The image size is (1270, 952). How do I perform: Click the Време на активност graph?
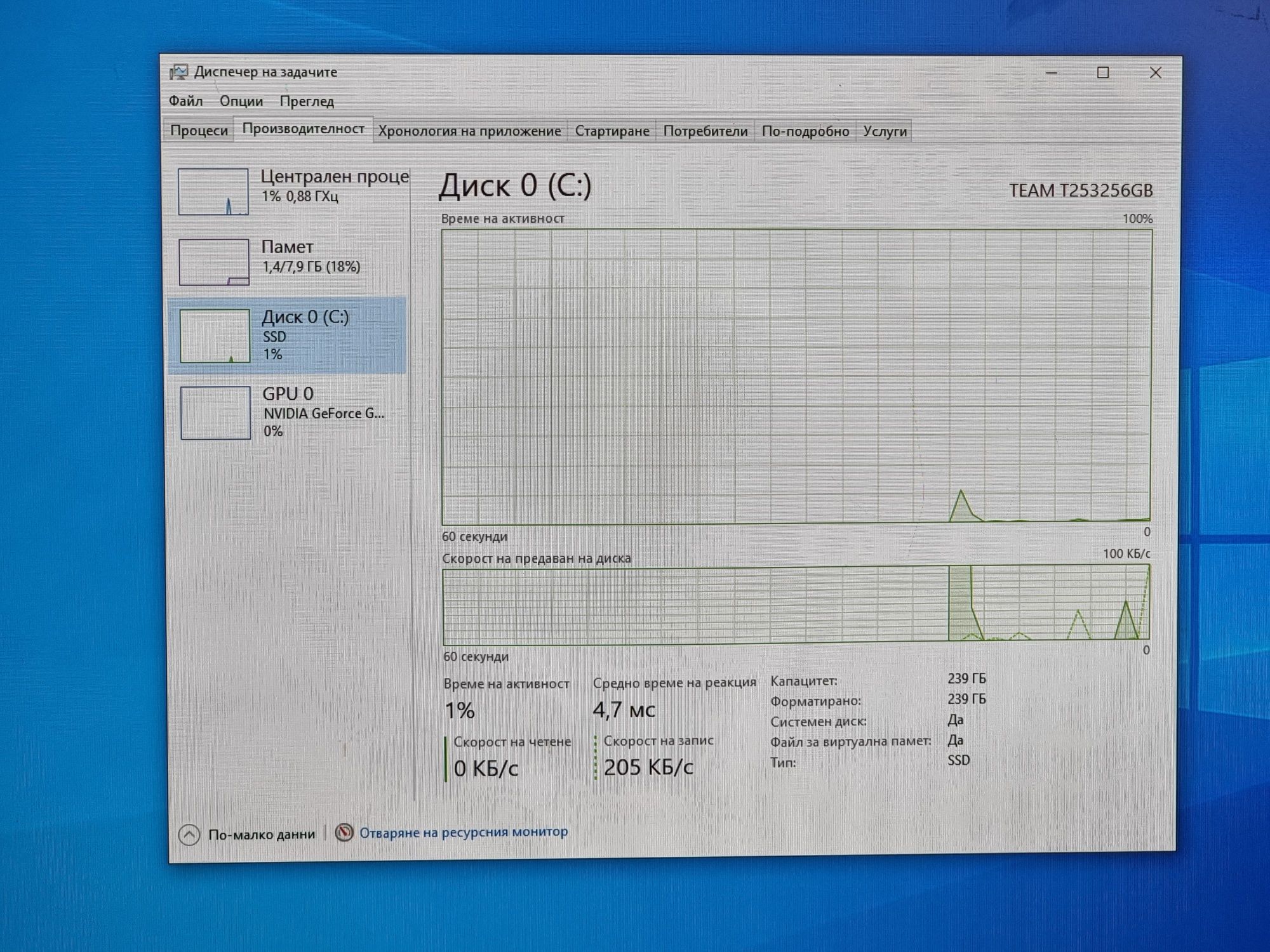point(796,377)
